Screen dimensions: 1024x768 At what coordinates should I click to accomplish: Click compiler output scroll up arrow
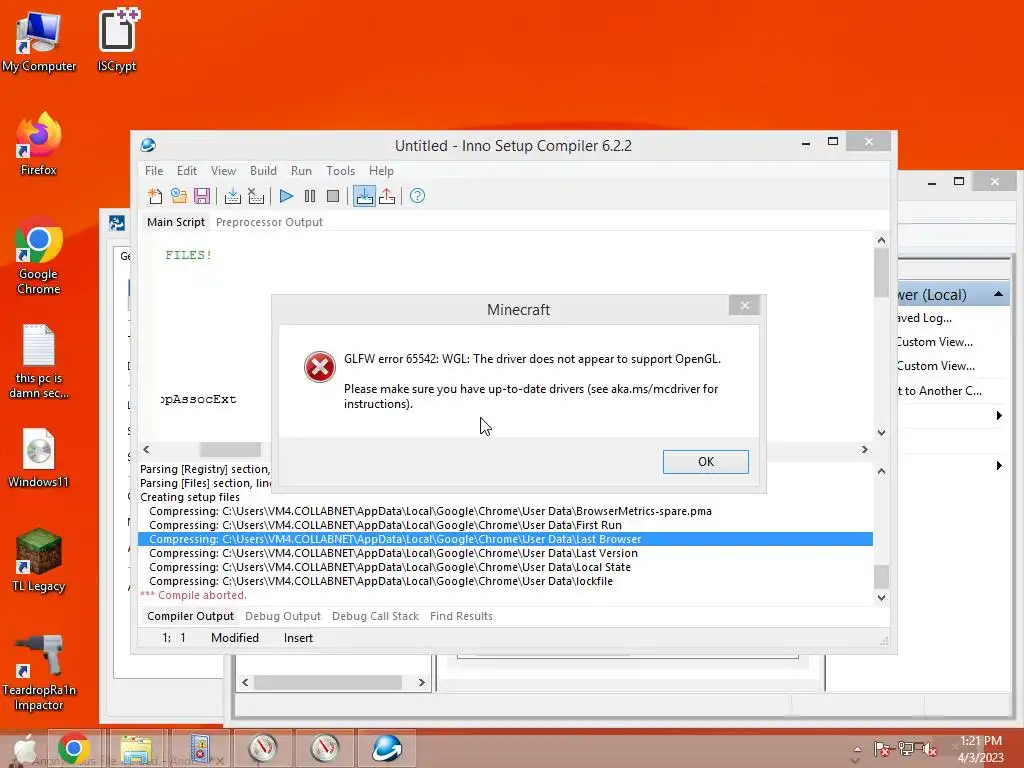pyautogui.click(x=881, y=472)
